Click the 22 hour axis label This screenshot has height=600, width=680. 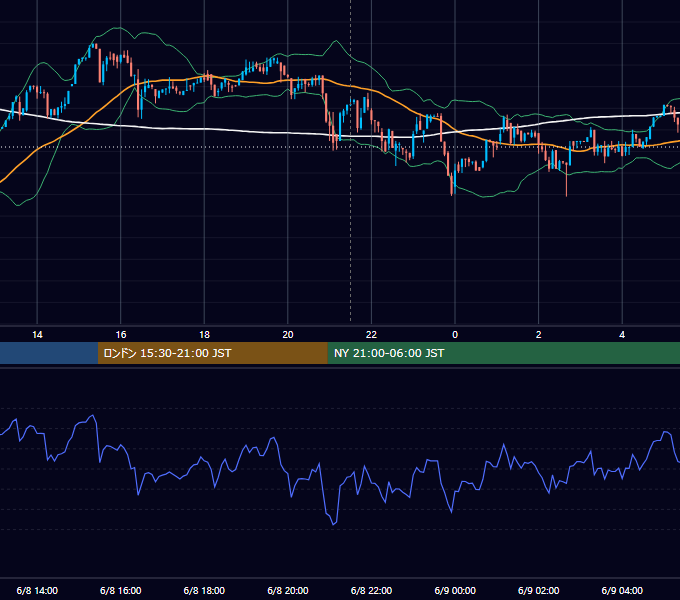pos(371,335)
